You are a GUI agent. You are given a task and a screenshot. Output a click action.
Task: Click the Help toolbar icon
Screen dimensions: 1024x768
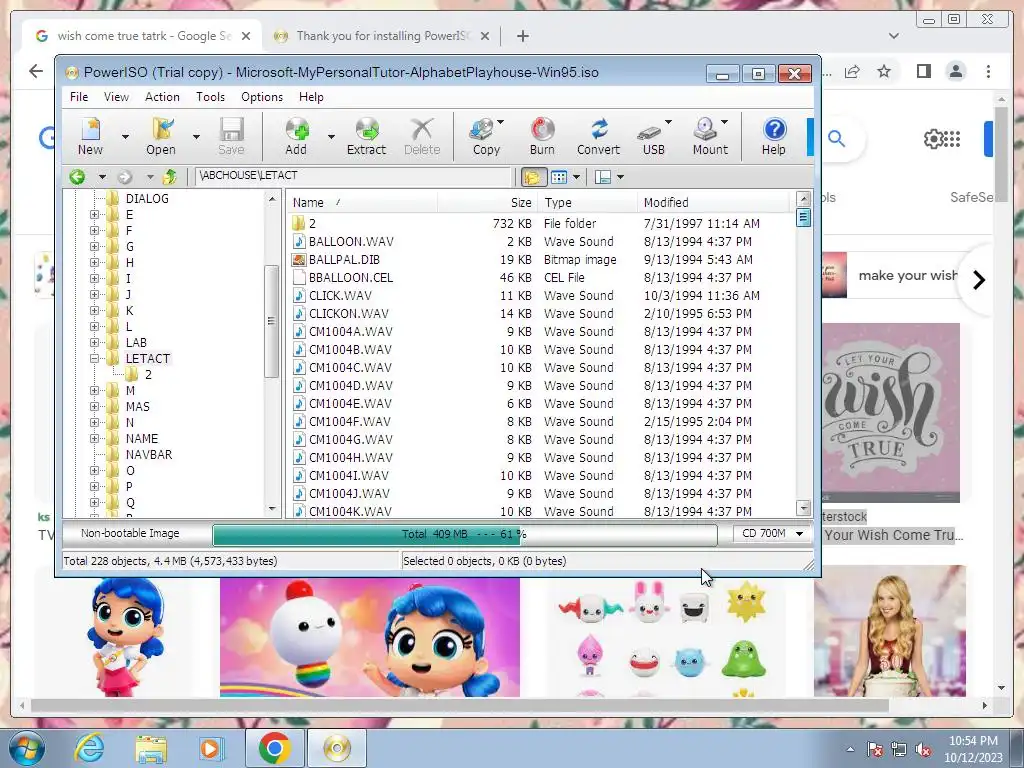[774, 136]
